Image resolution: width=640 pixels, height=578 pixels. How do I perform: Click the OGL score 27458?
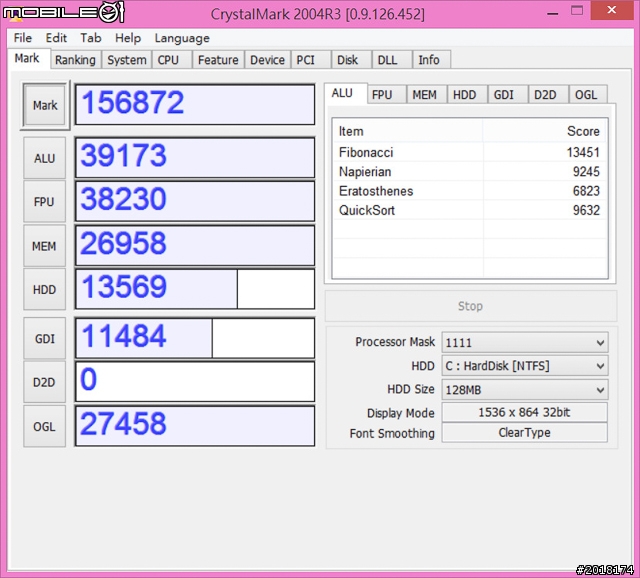(195, 426)
